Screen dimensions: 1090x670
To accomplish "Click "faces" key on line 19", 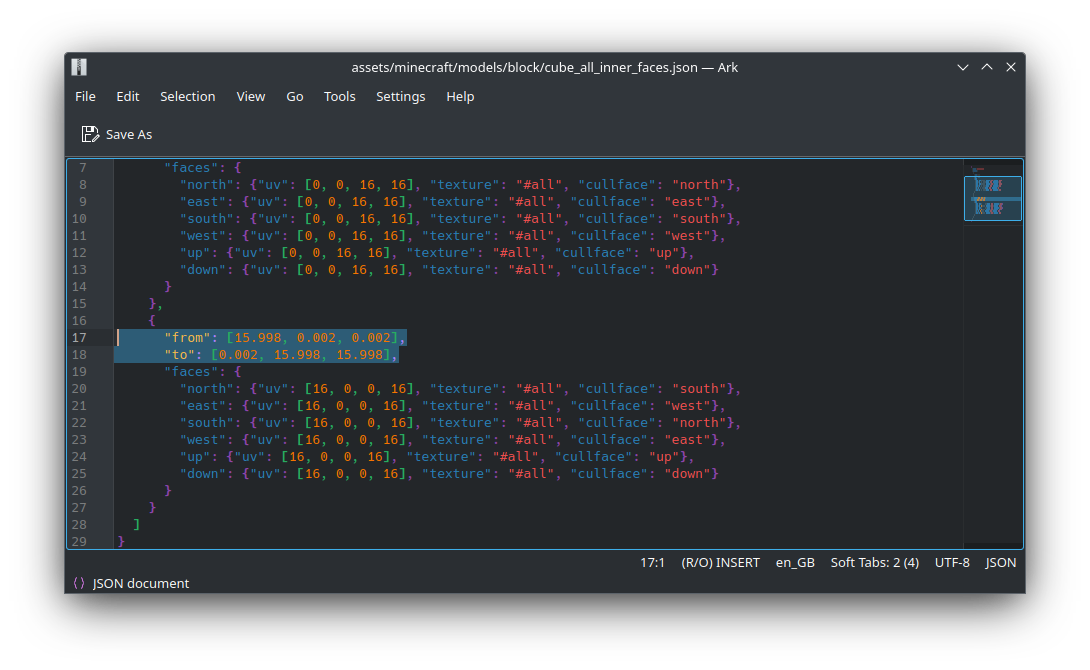I will [191, 372].
